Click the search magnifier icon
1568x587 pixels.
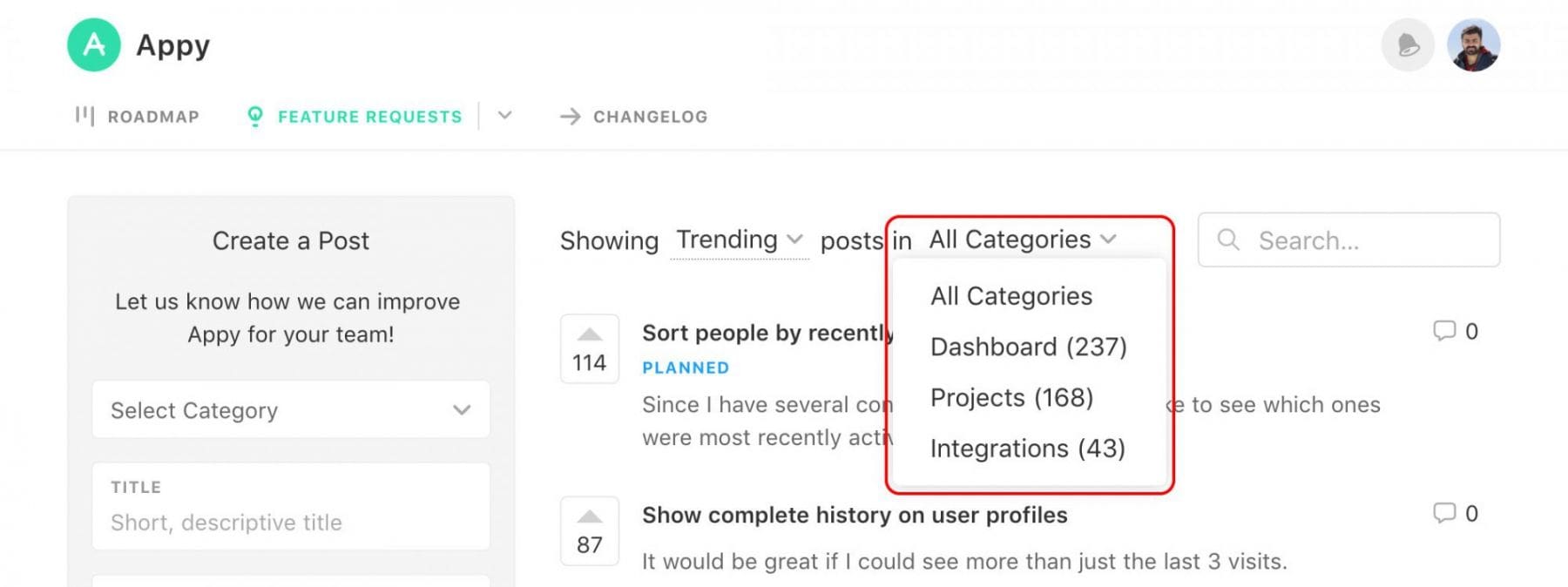coord(1228,240)
